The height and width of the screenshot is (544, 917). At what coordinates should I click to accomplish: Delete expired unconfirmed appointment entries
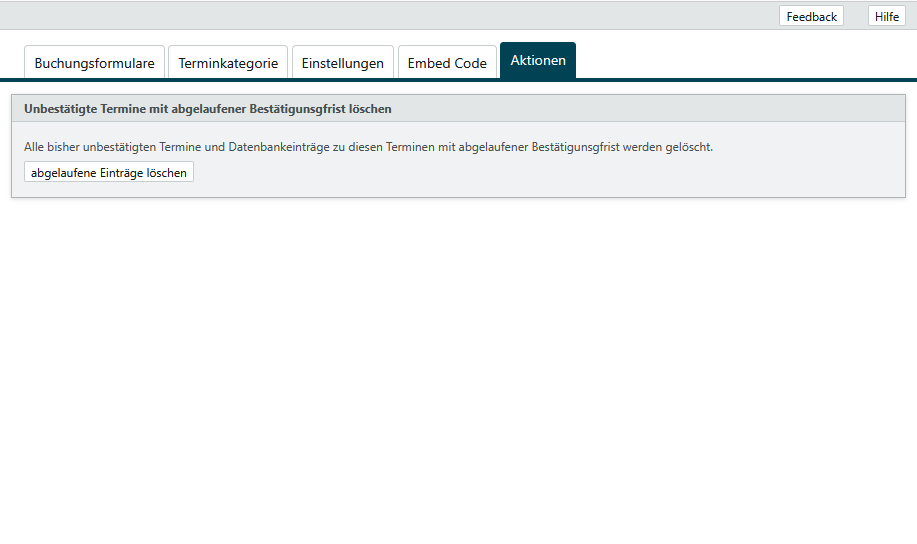pyautogui.click(x=109, y=172)
